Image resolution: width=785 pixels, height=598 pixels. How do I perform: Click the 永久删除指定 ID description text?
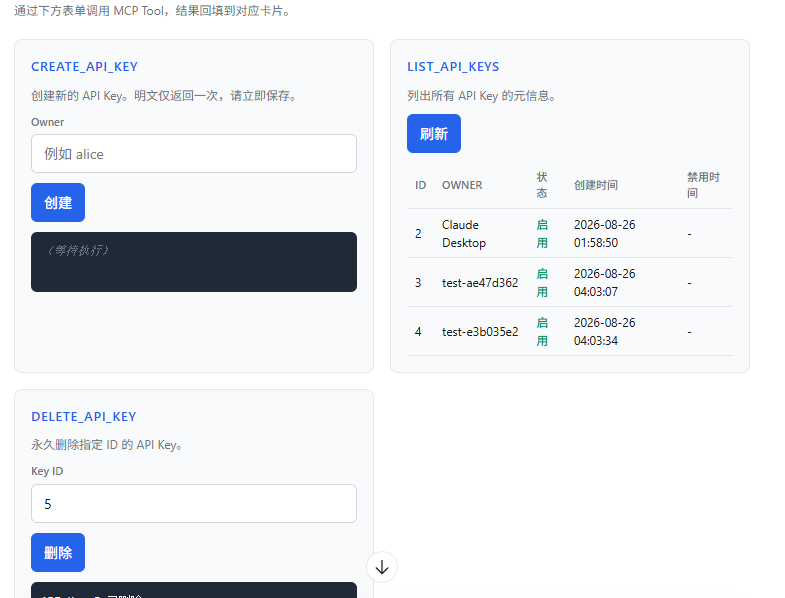point(107,445)
